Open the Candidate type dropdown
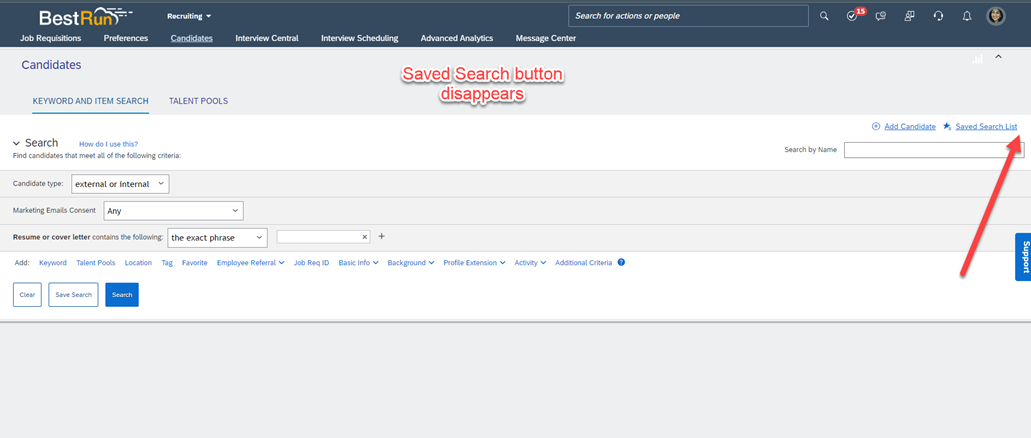Viewport: 1031px width, 438px height. tap(120, 184)
